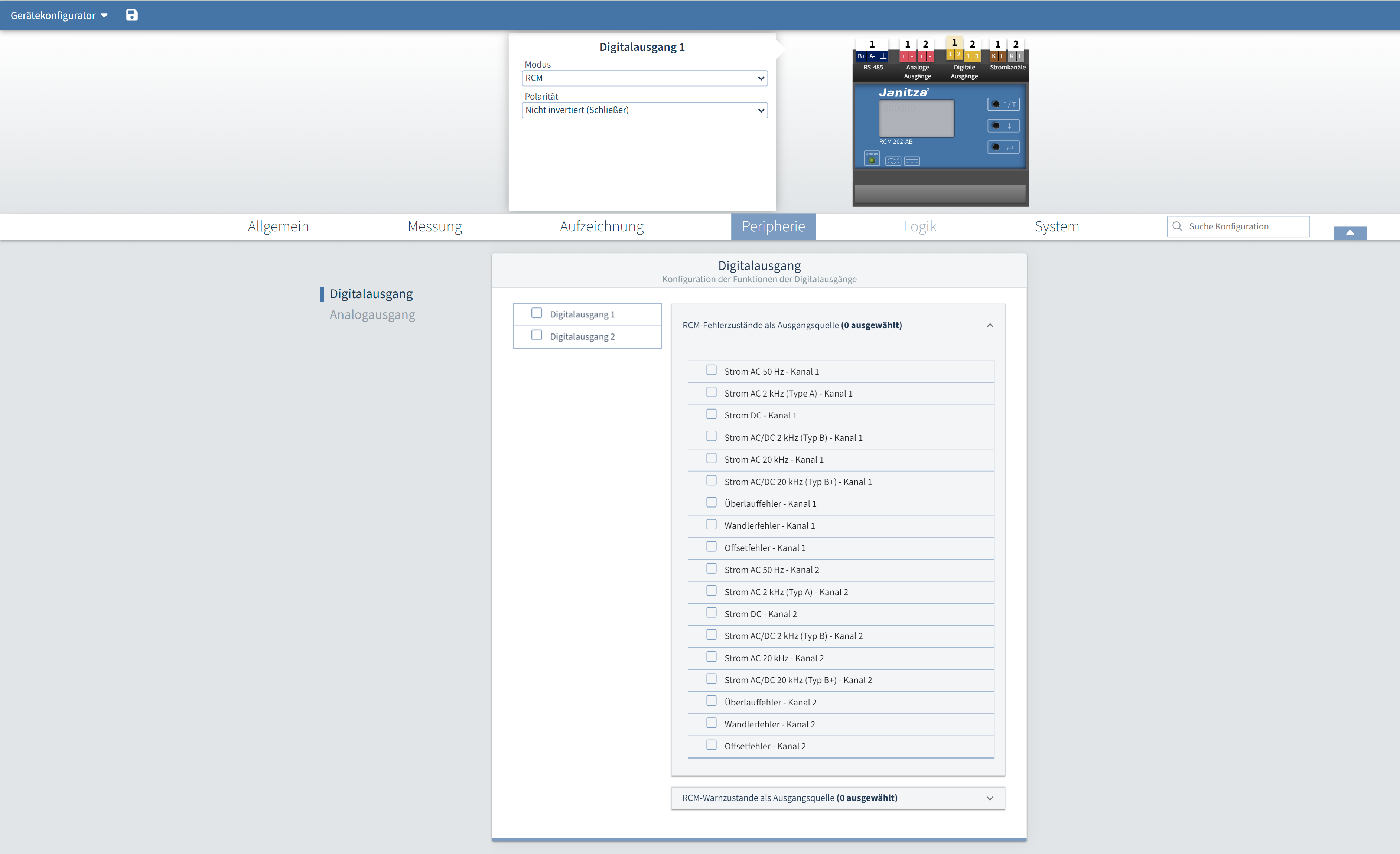The width and height of the screenshot is (1400, 854).
Task: Open the Polarität dropdown
Action: tap(644, 110)
